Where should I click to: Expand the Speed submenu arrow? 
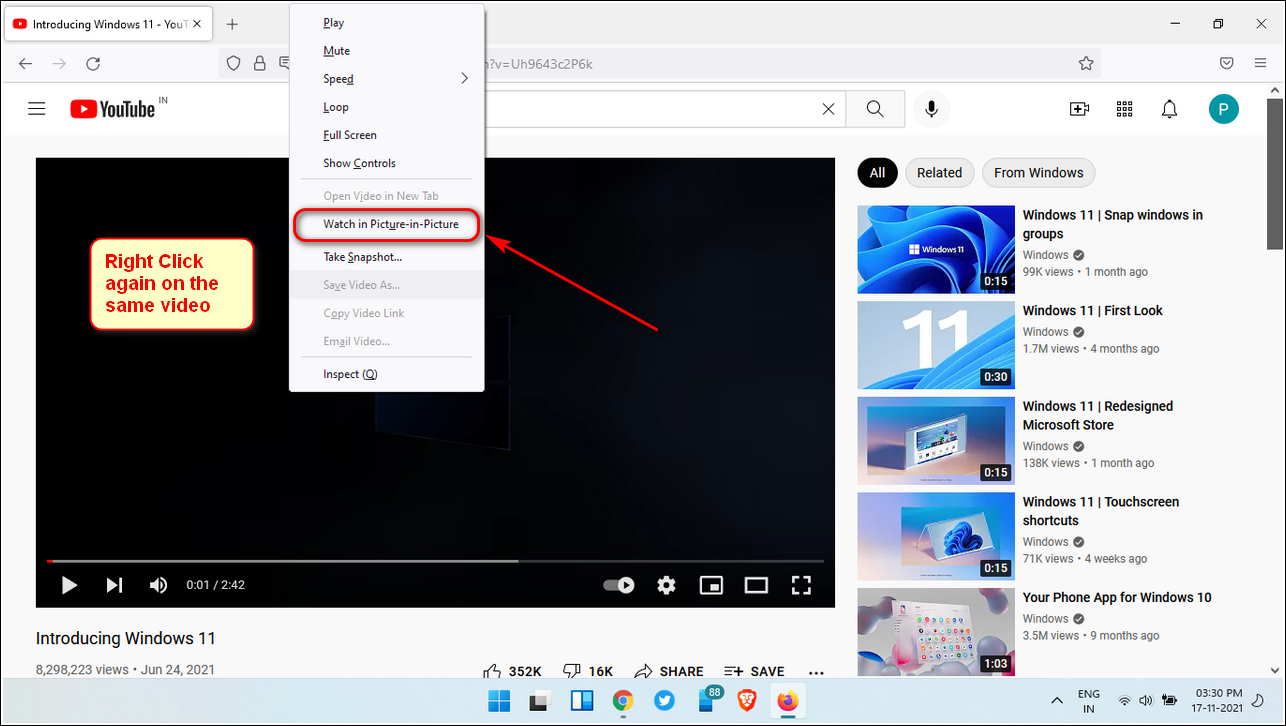(464, 78)
